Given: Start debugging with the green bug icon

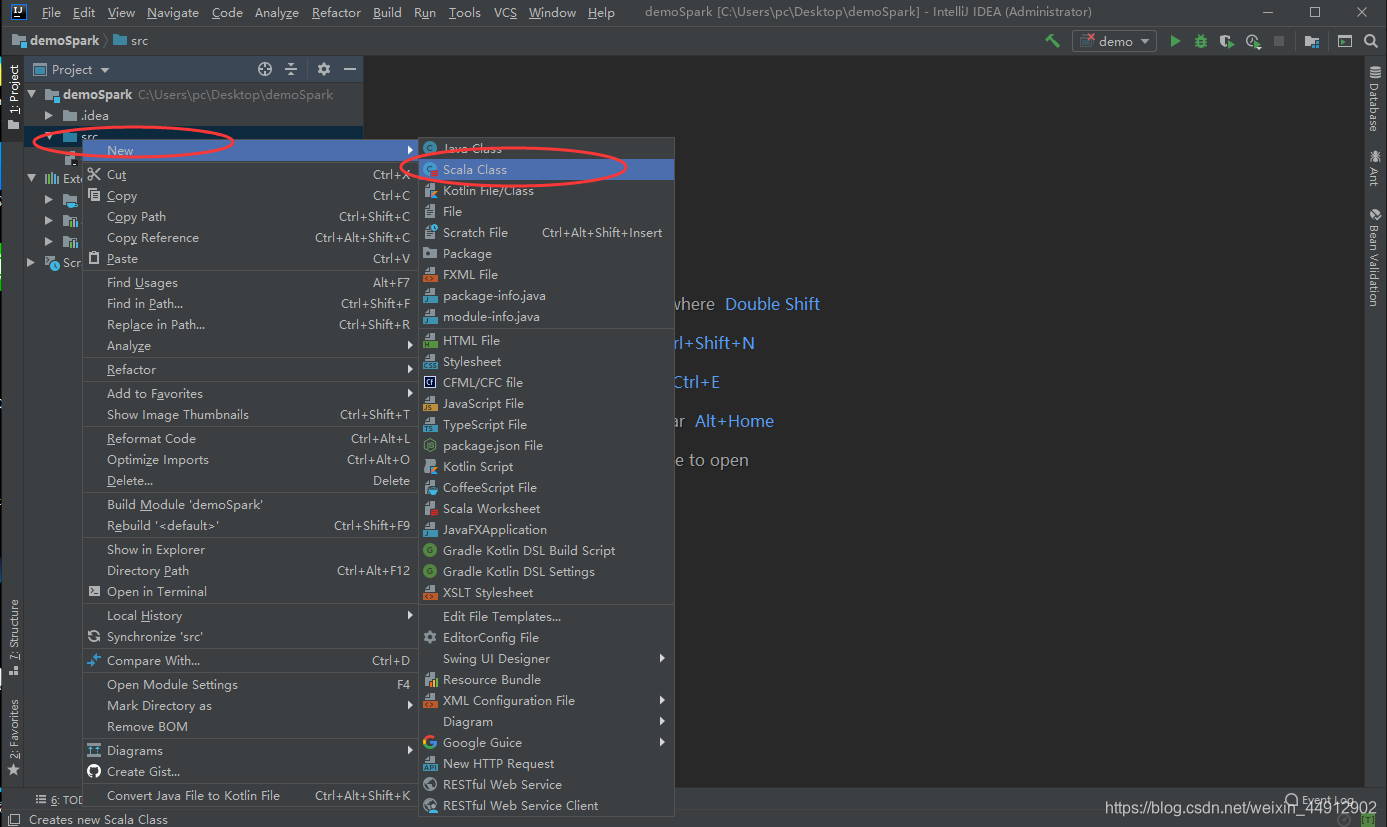Looking at the screenshot, I should pyautogui.click(x=1201, y=41).
